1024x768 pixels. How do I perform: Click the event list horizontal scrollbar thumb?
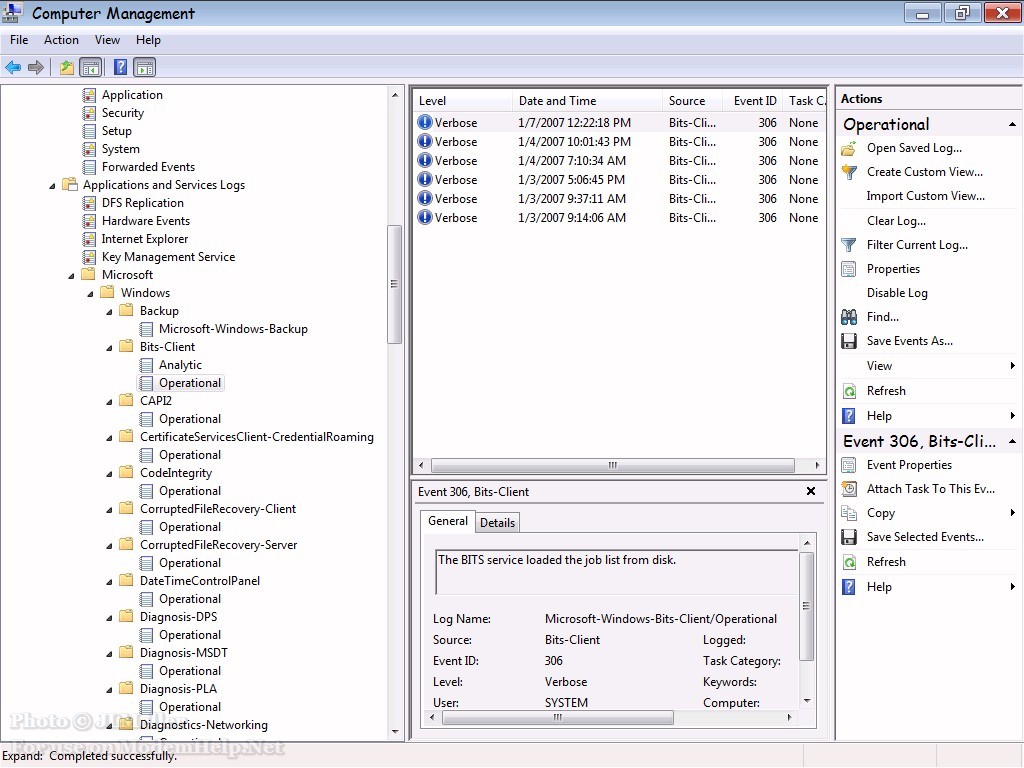click(x=613, y=466)
